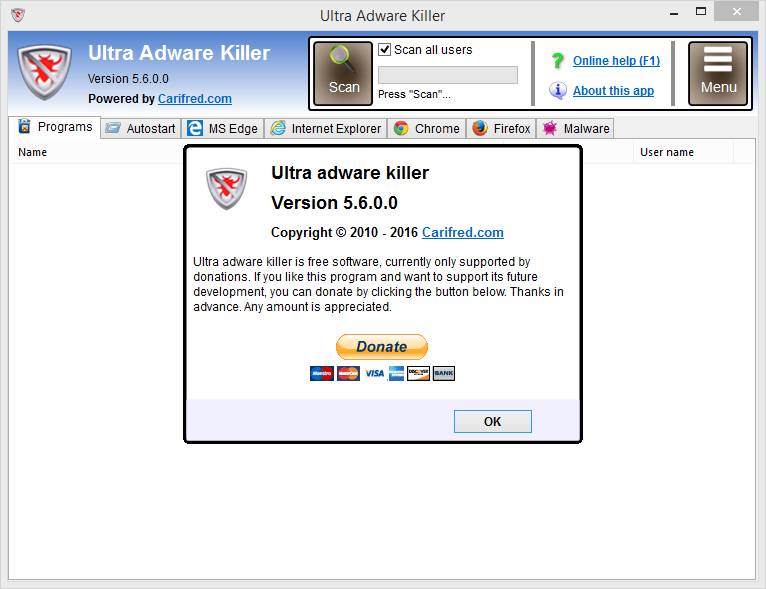This screenshot has height=589, width=766.
Task: Click the hamburger lines icon on Menu
Action: pyautogui.click(x=718, y=59)
